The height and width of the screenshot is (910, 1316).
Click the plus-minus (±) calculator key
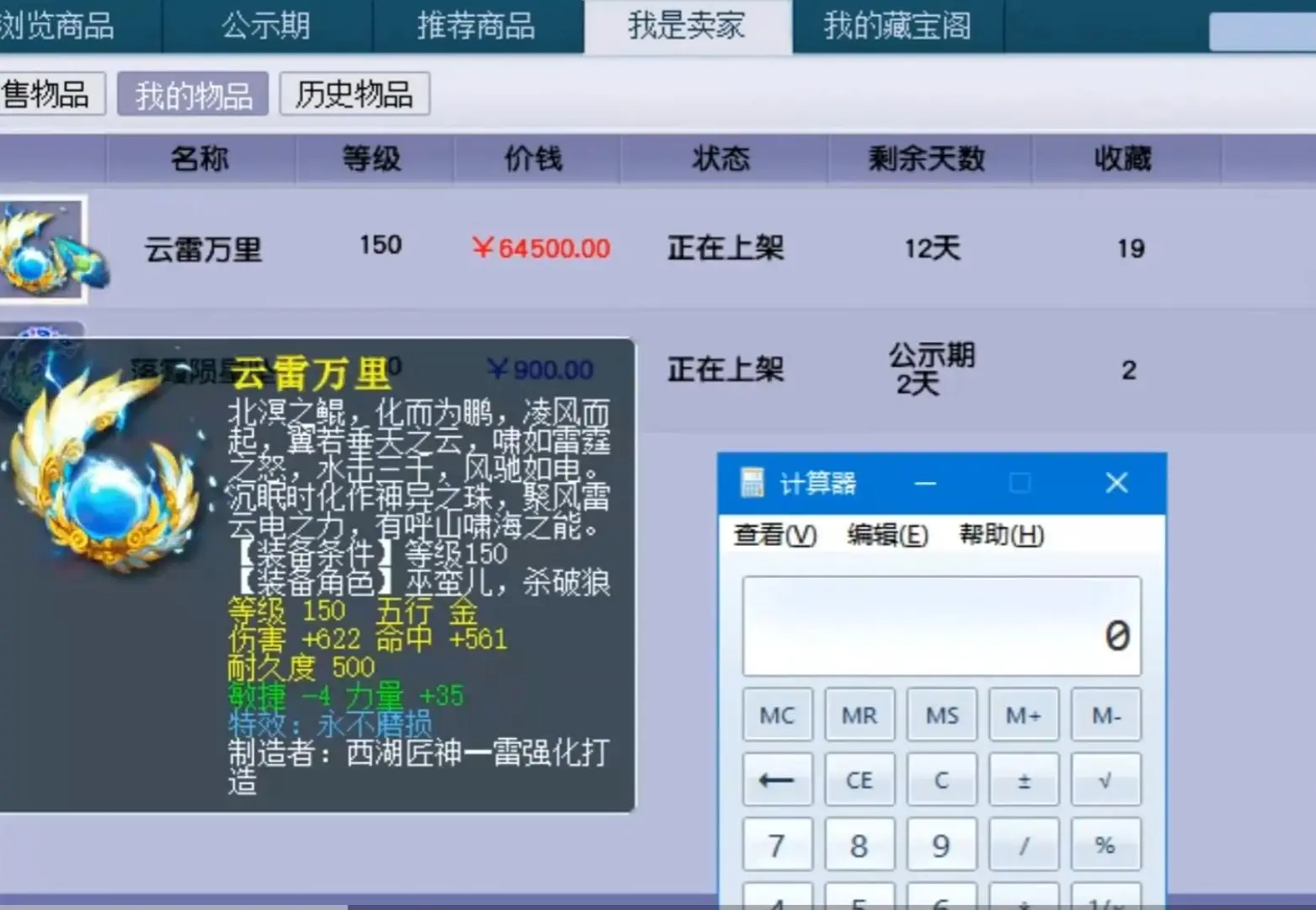pyautogui.click(x=1024, y=779)
